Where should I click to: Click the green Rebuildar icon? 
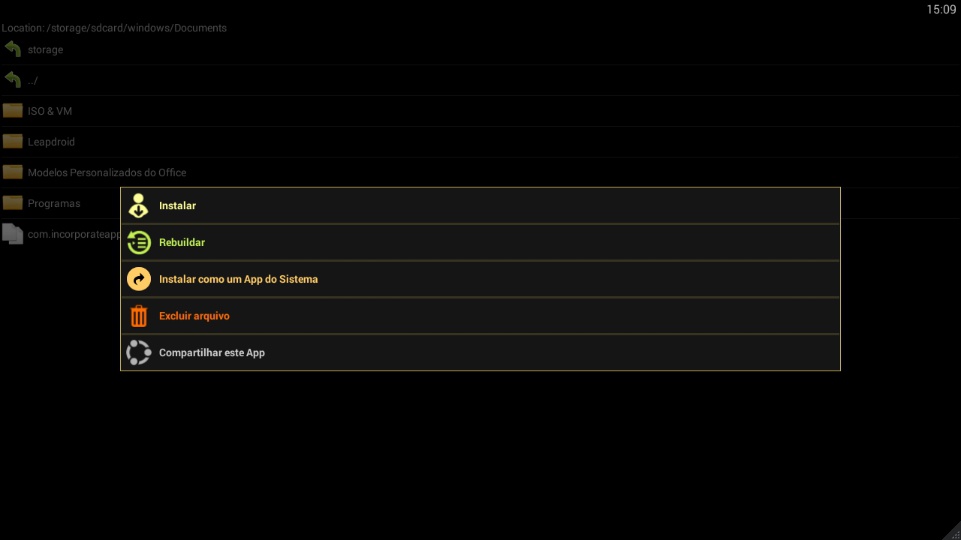click(139, 242)
